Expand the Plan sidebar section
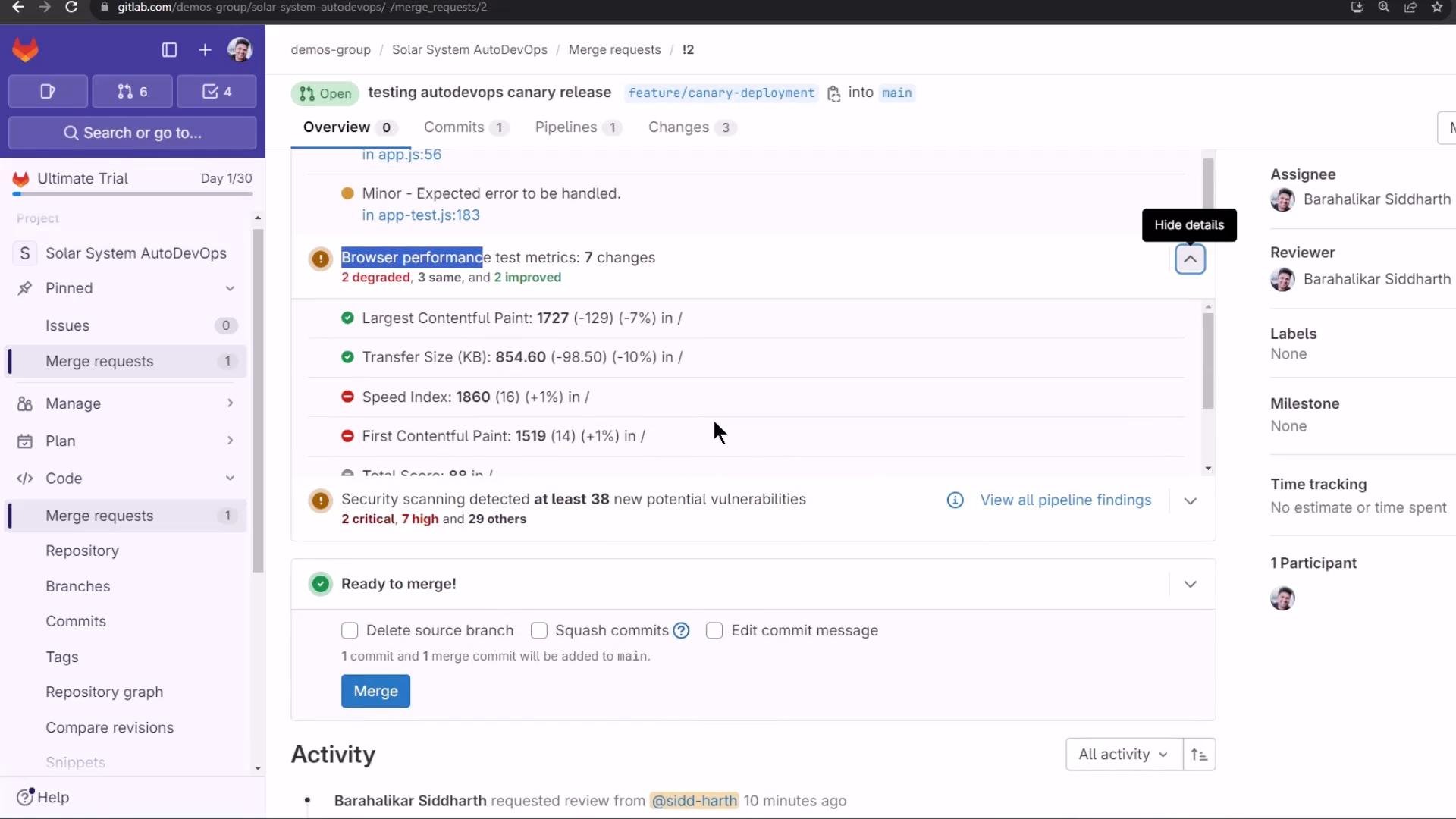 tap(230, 441)
